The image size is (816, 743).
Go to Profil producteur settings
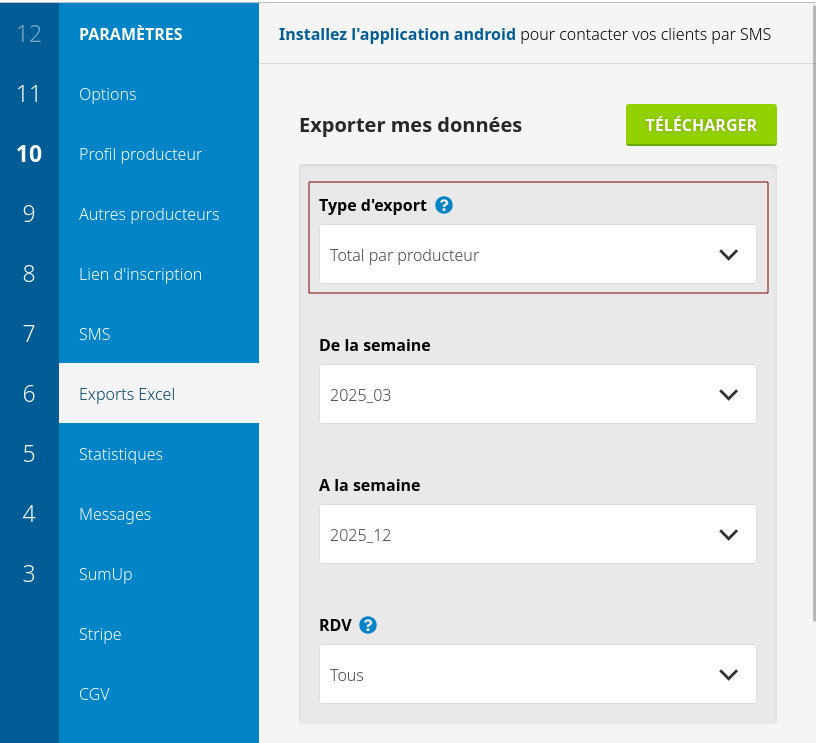(140, 154)
